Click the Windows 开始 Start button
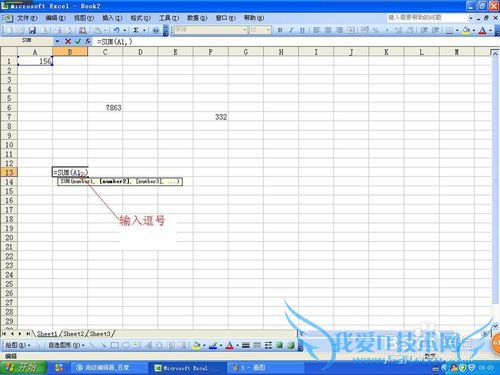The image size is (500, 375). tap(22, 368)
